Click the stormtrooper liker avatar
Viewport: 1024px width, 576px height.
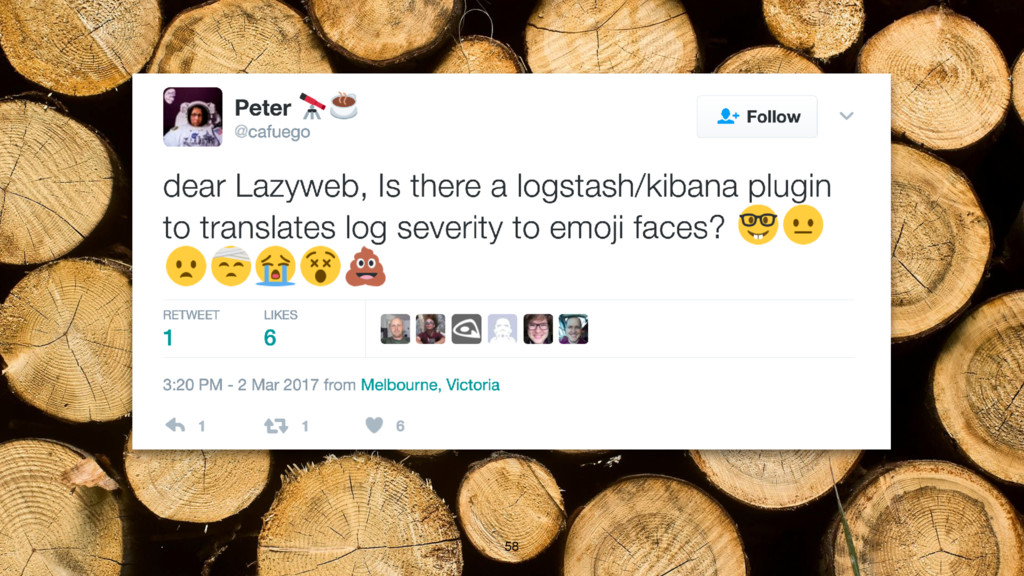point(502,329)
